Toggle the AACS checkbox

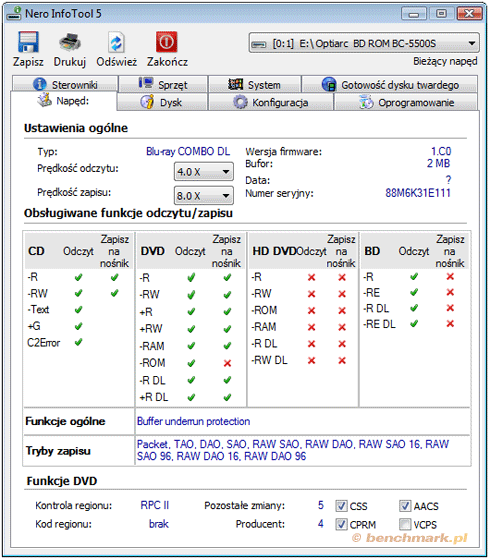(x=405, y=506)
